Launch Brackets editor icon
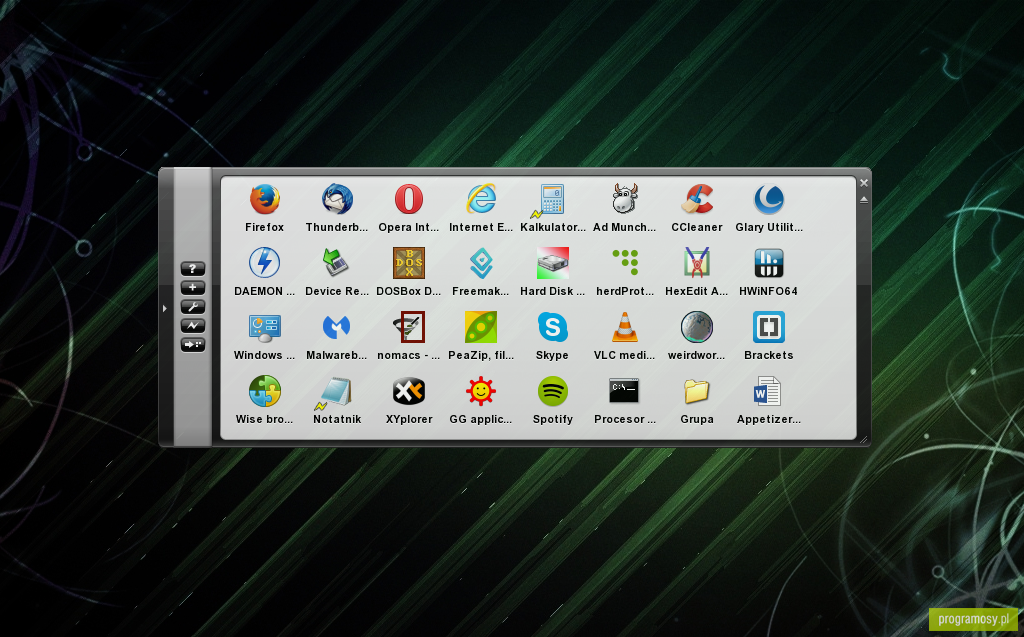 point(769,327)
